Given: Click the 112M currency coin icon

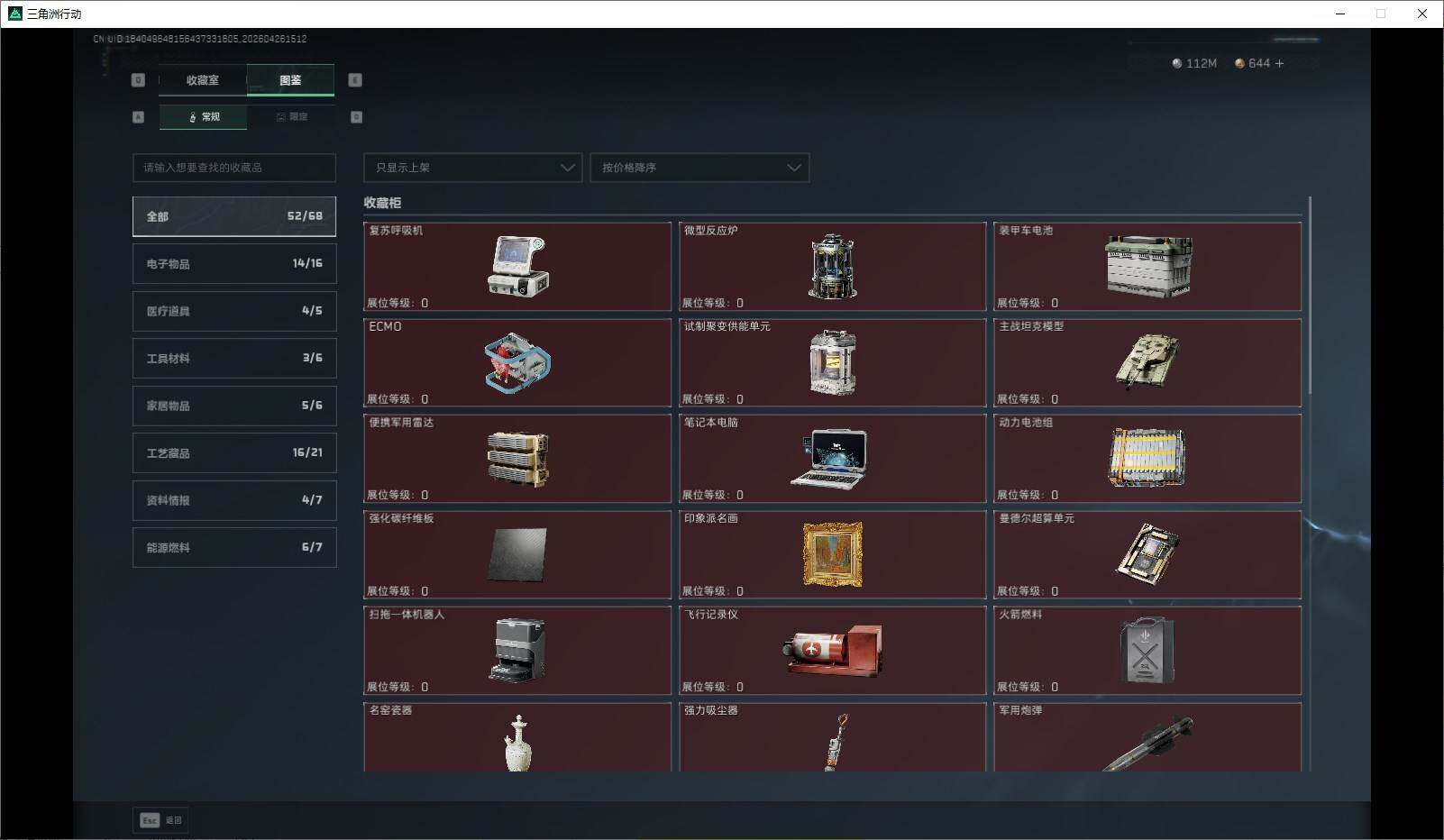Looking at the screenshot, I should coord(1176,63).
